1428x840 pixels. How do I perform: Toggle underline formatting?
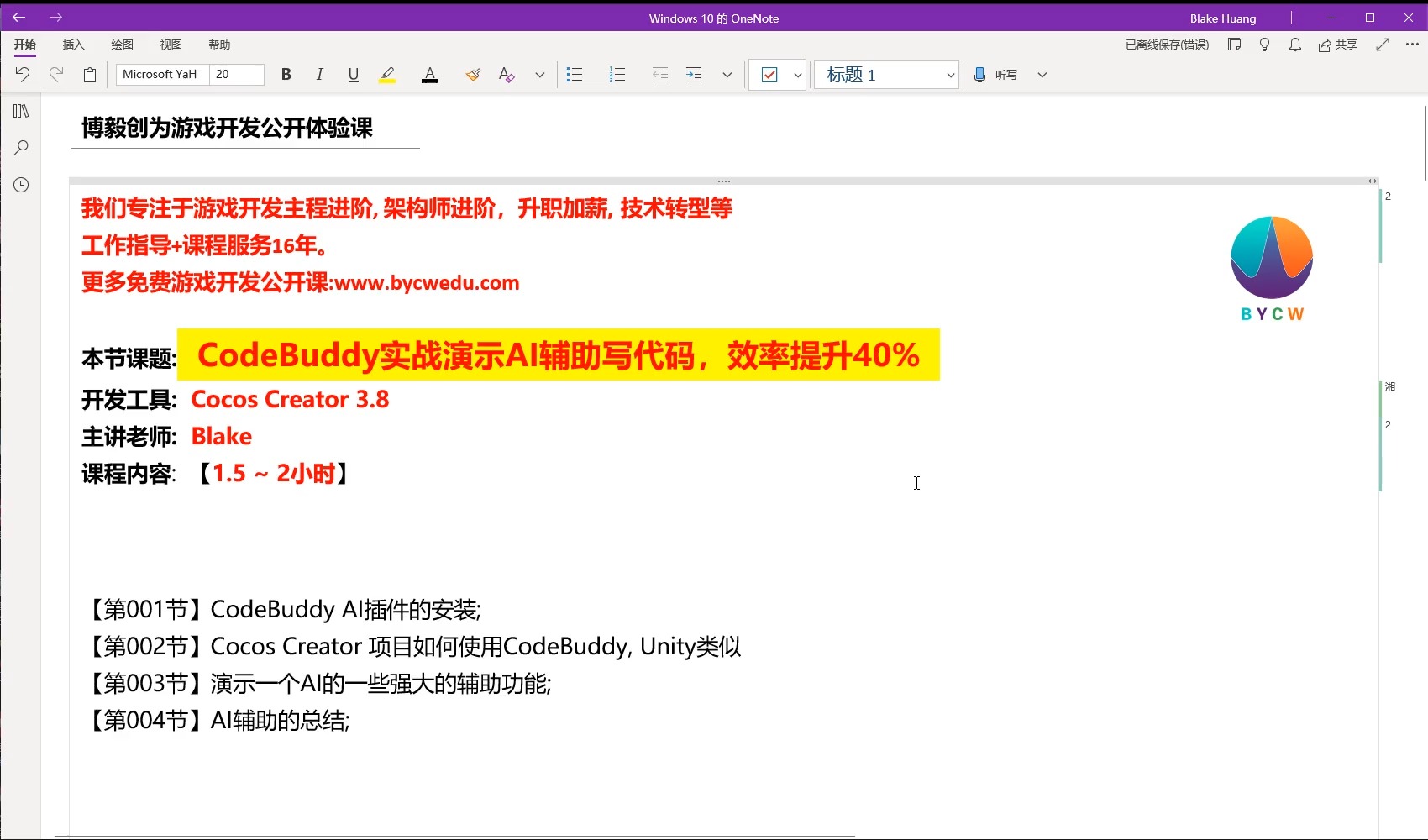click(354, 75)
